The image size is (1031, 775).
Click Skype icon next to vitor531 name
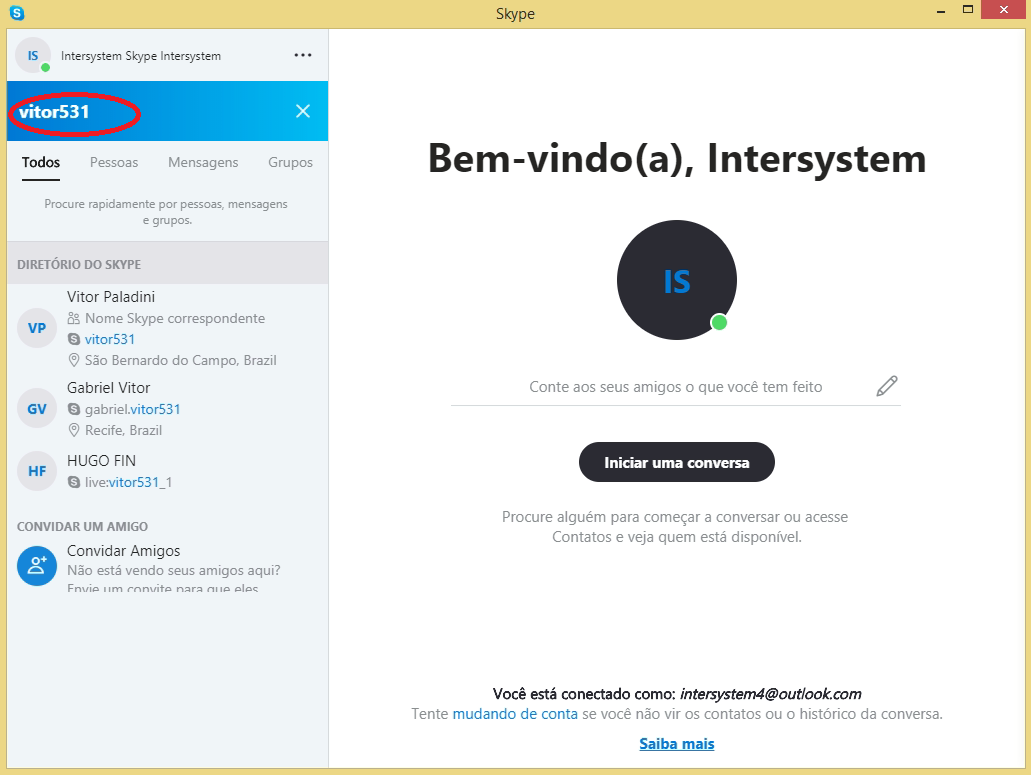[74, 339]
